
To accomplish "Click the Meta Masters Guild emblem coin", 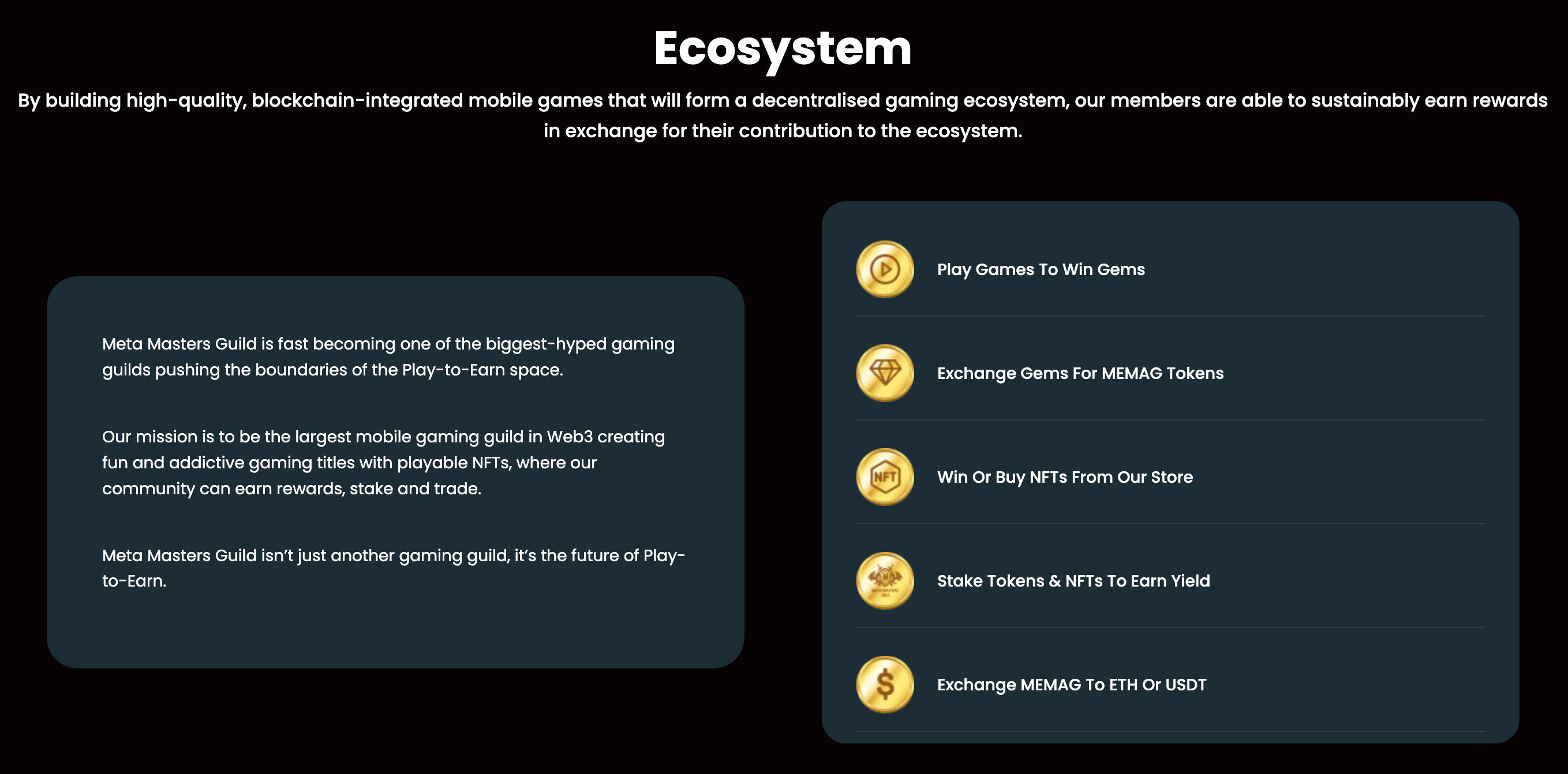I will tap(885, 580).
